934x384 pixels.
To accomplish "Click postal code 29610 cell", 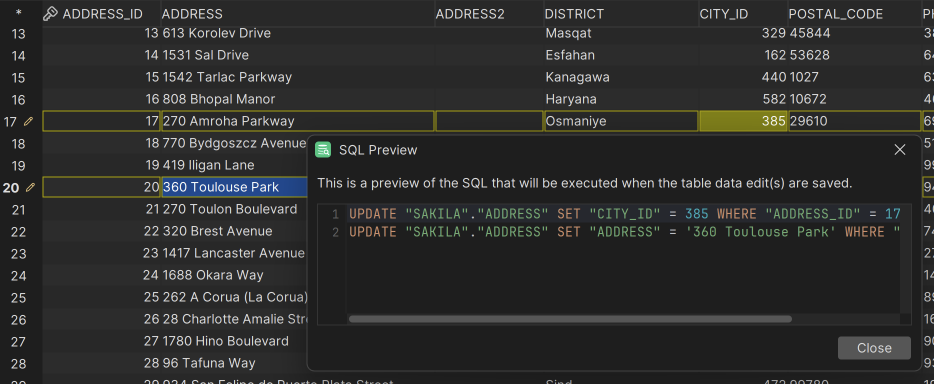I will [x=854, y=121].
